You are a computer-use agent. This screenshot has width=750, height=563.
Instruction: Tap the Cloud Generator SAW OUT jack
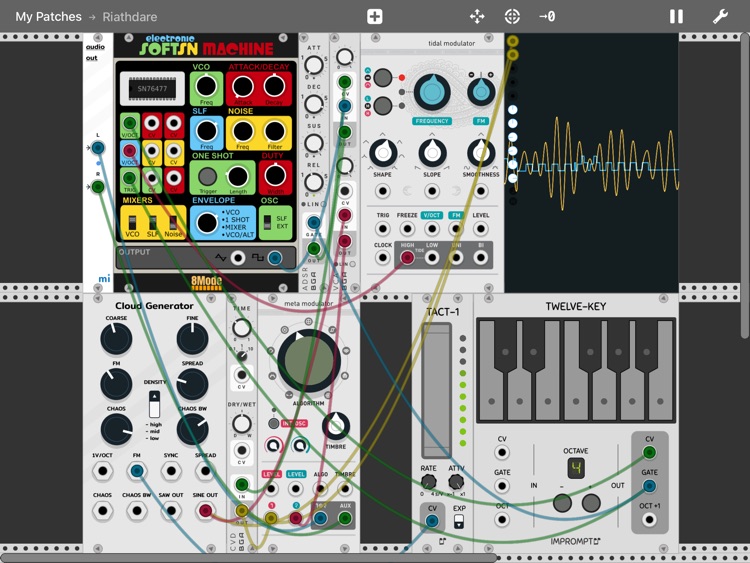(x=171, y=510)
